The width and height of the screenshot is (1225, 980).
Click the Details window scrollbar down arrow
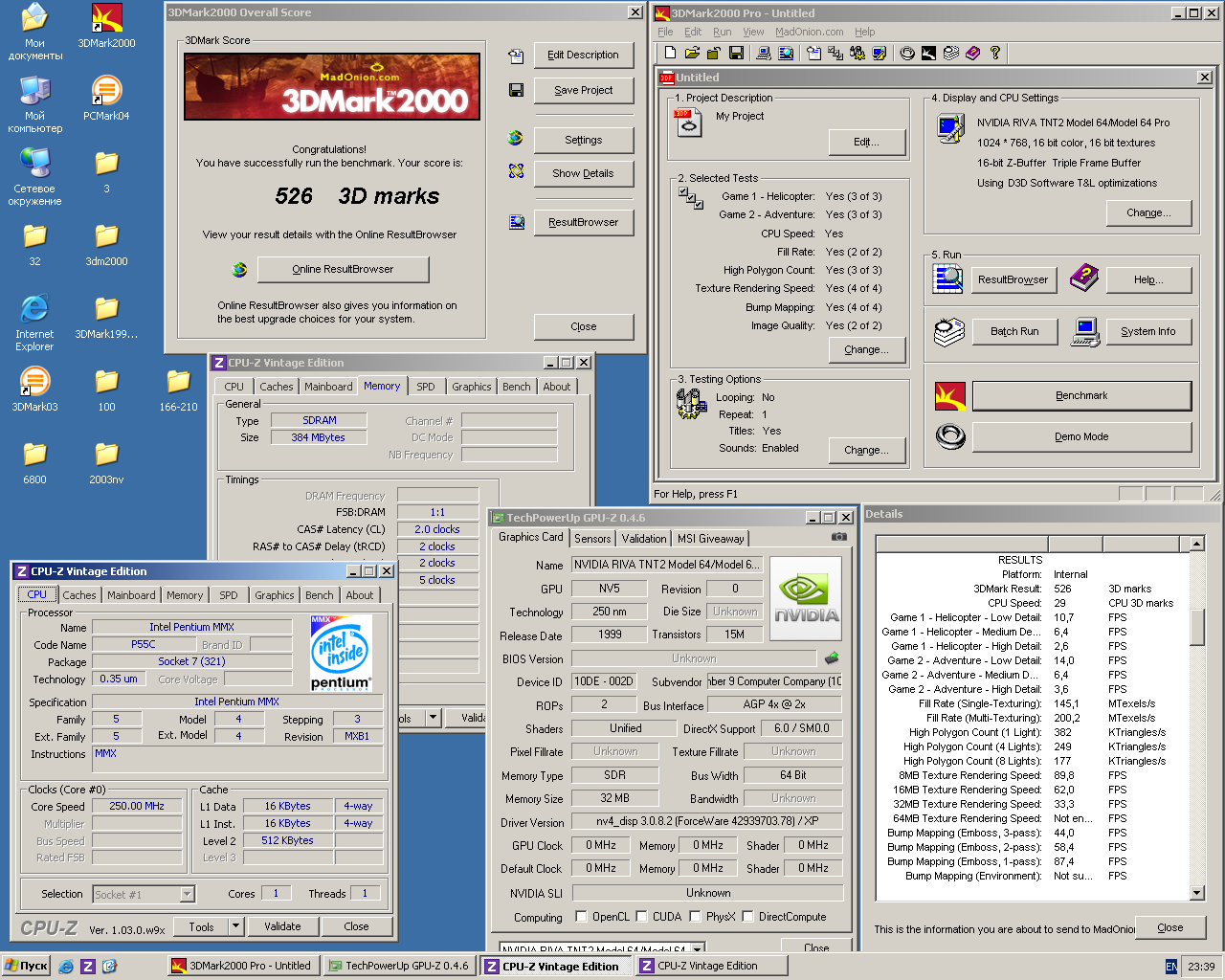tap(1196, 893)
